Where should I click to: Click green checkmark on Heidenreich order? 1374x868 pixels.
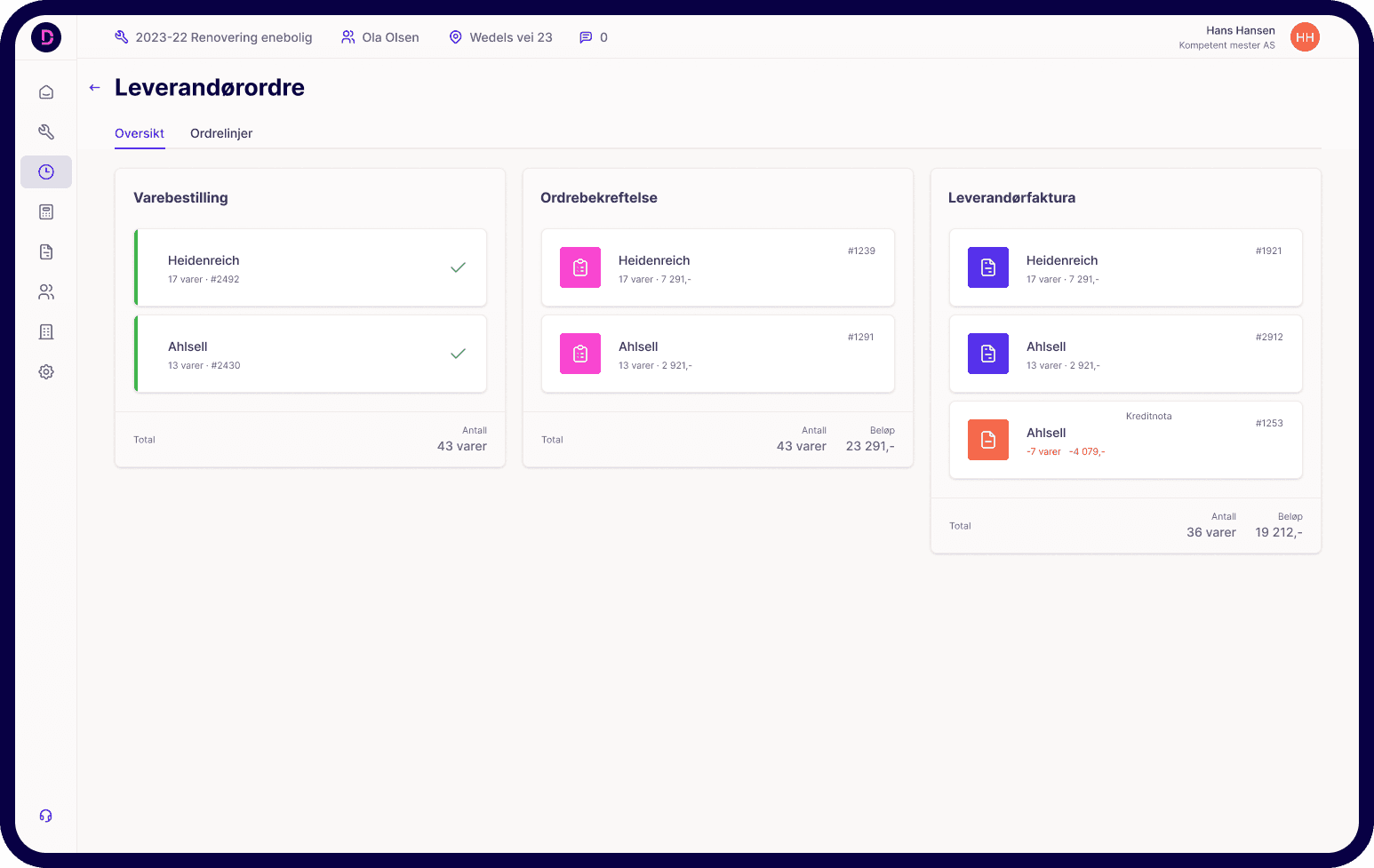coord(458,267)
